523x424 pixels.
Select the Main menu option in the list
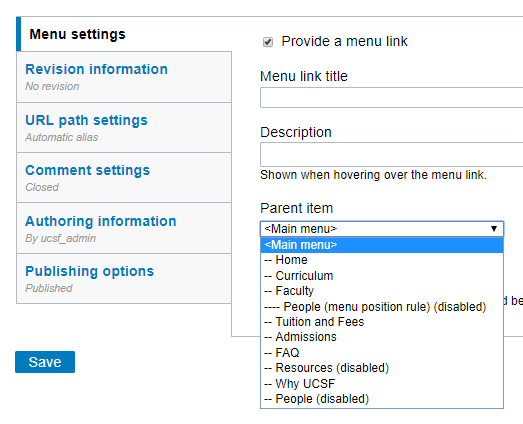(382, 245)
